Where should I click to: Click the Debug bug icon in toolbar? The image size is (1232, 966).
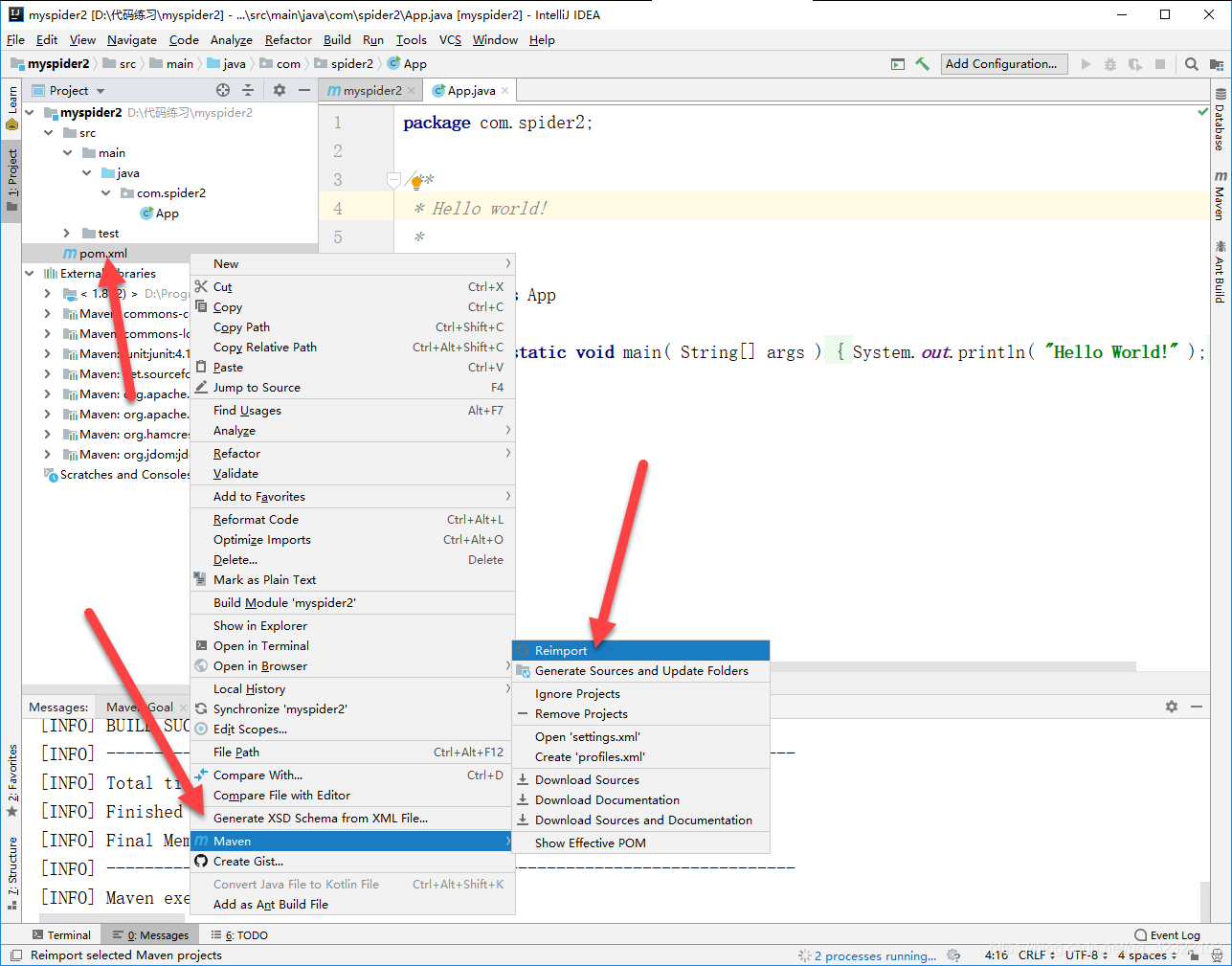click(x=1110, y=64)
